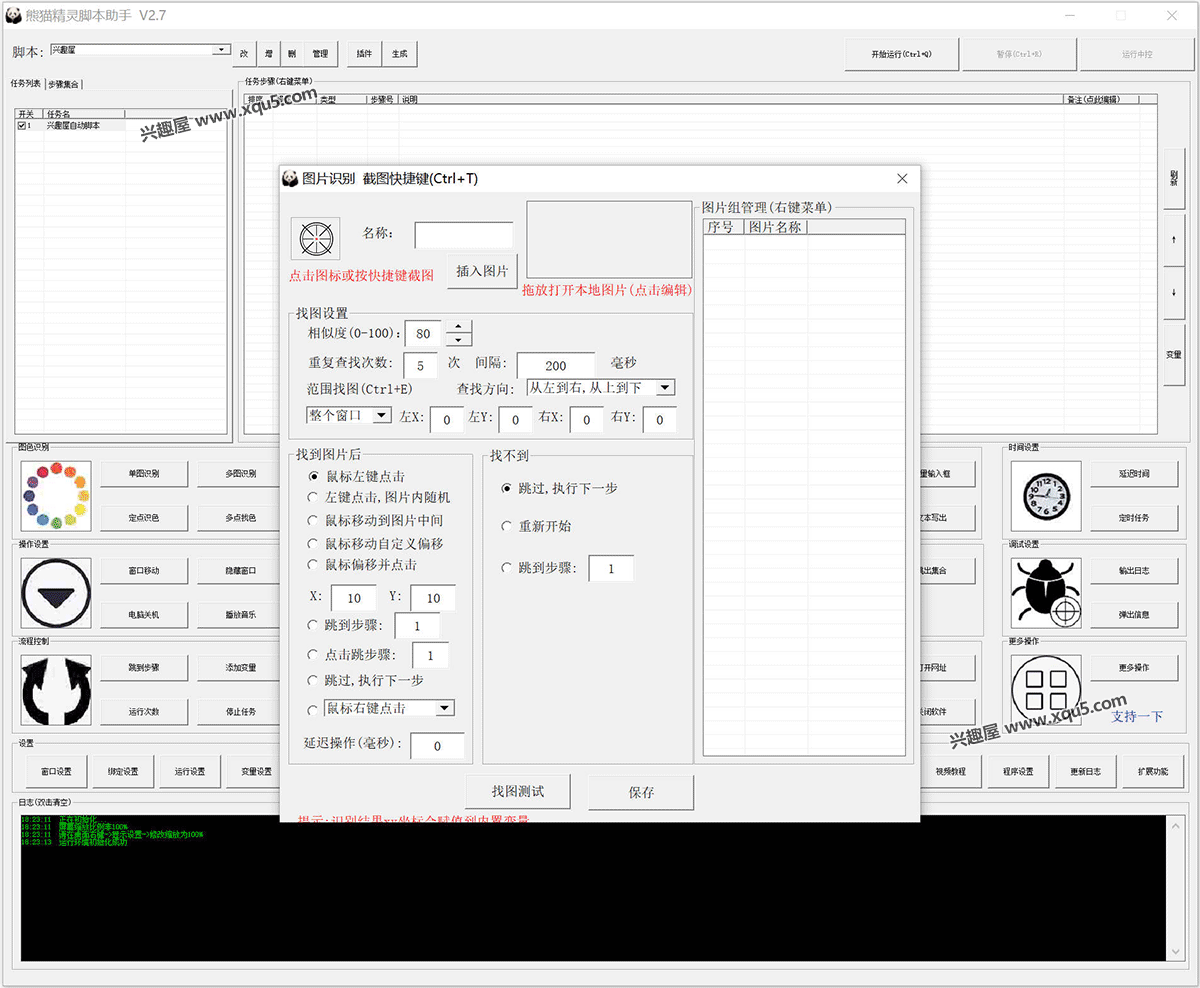Click the 重复查找次数 input field

(420, 366)
